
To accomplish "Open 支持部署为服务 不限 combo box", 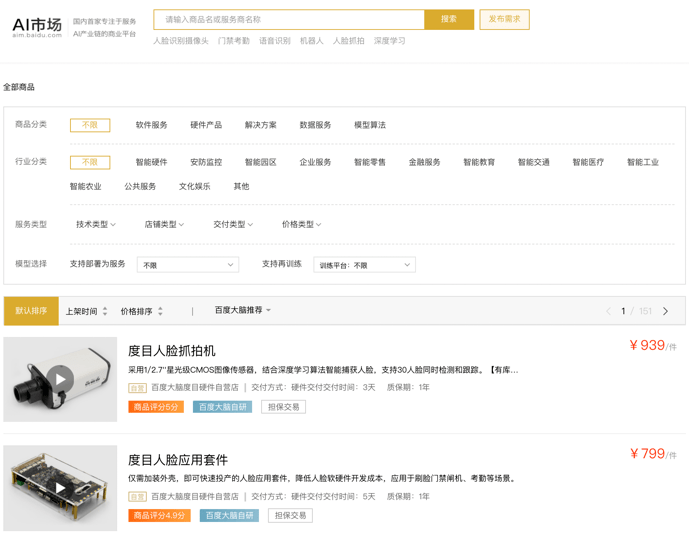I will point(188,265).
